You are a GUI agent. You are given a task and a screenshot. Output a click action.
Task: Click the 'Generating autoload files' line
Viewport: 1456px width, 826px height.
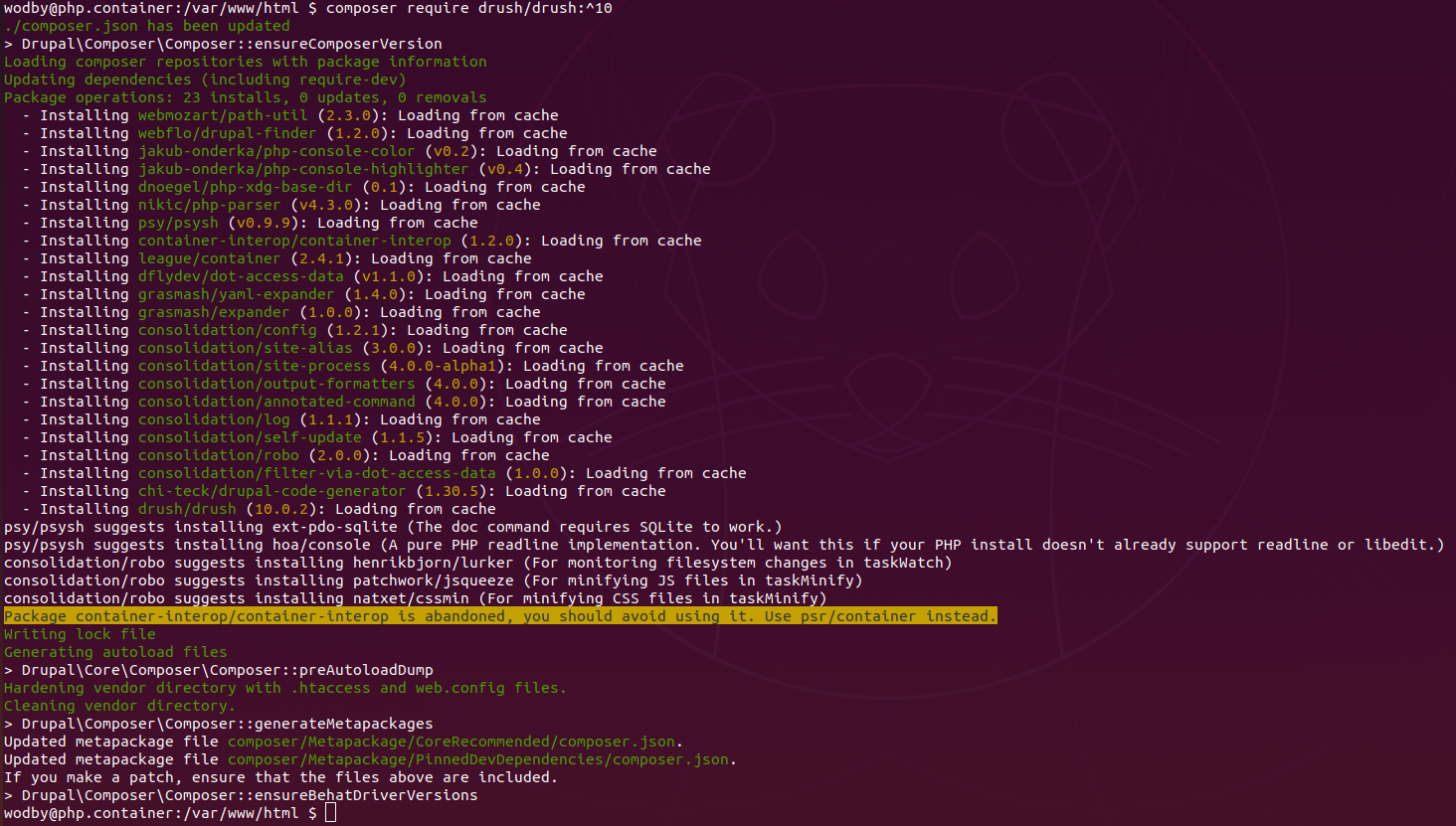click(115, 652)
